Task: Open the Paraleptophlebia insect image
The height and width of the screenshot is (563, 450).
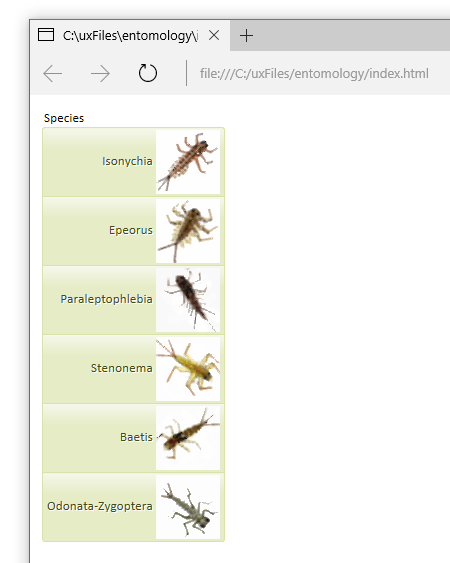Action: (x=188, y=300)
